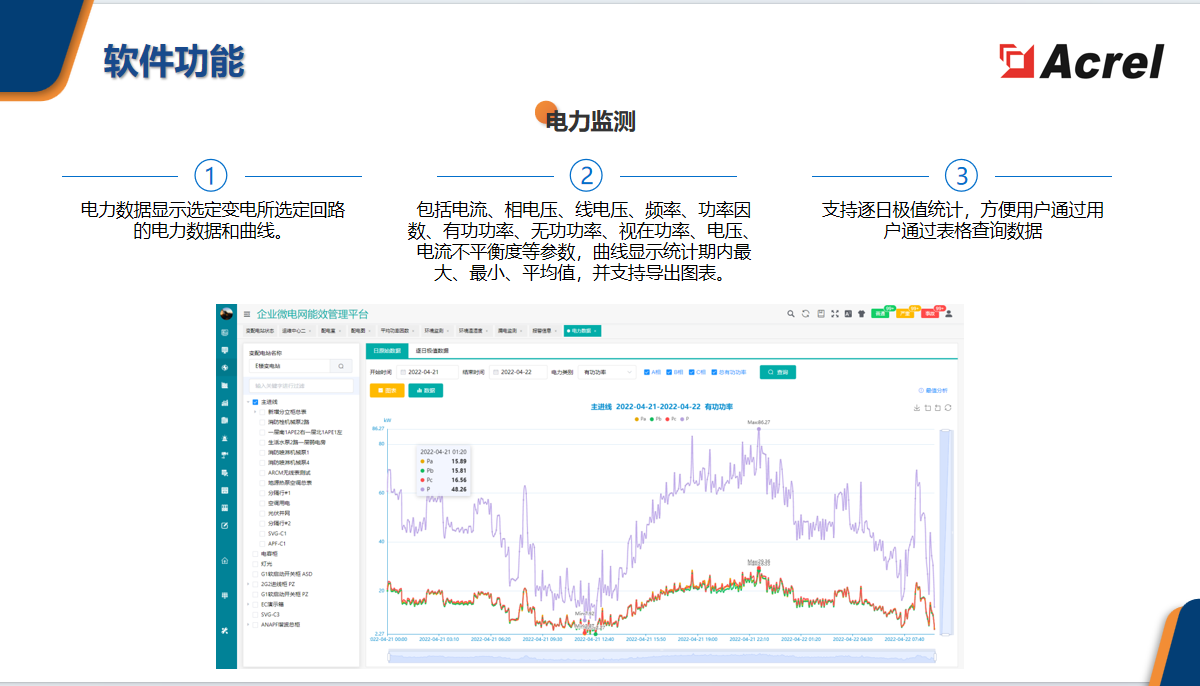Click the restore refresh icon above the chart
This screenshot has width=1200, height=686.
tap(948, 408)
